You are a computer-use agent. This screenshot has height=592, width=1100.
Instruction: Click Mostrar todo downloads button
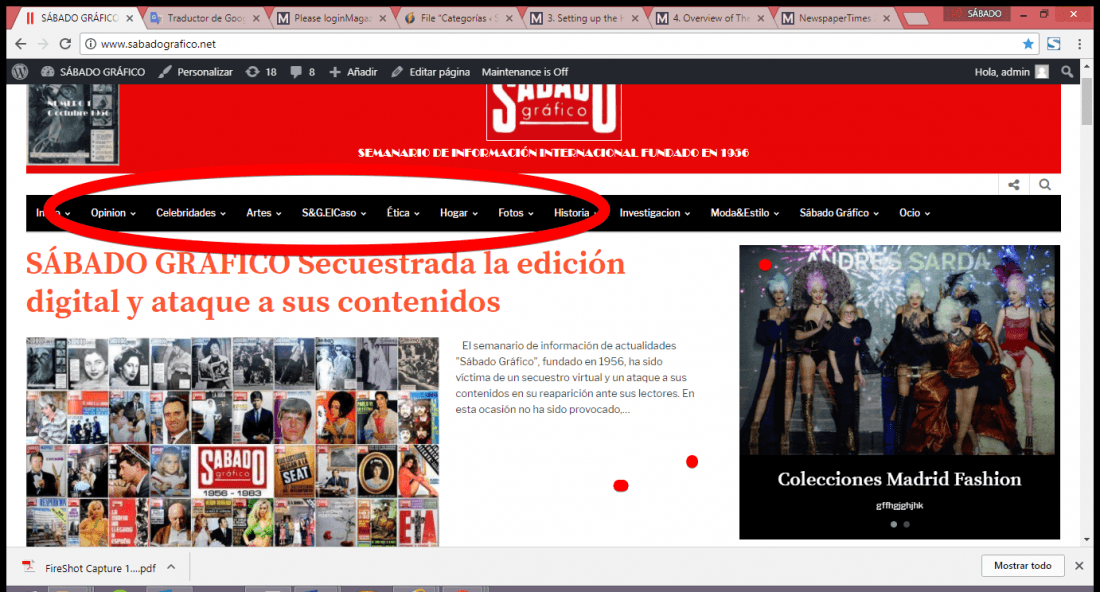click(x=1022, y=565)
